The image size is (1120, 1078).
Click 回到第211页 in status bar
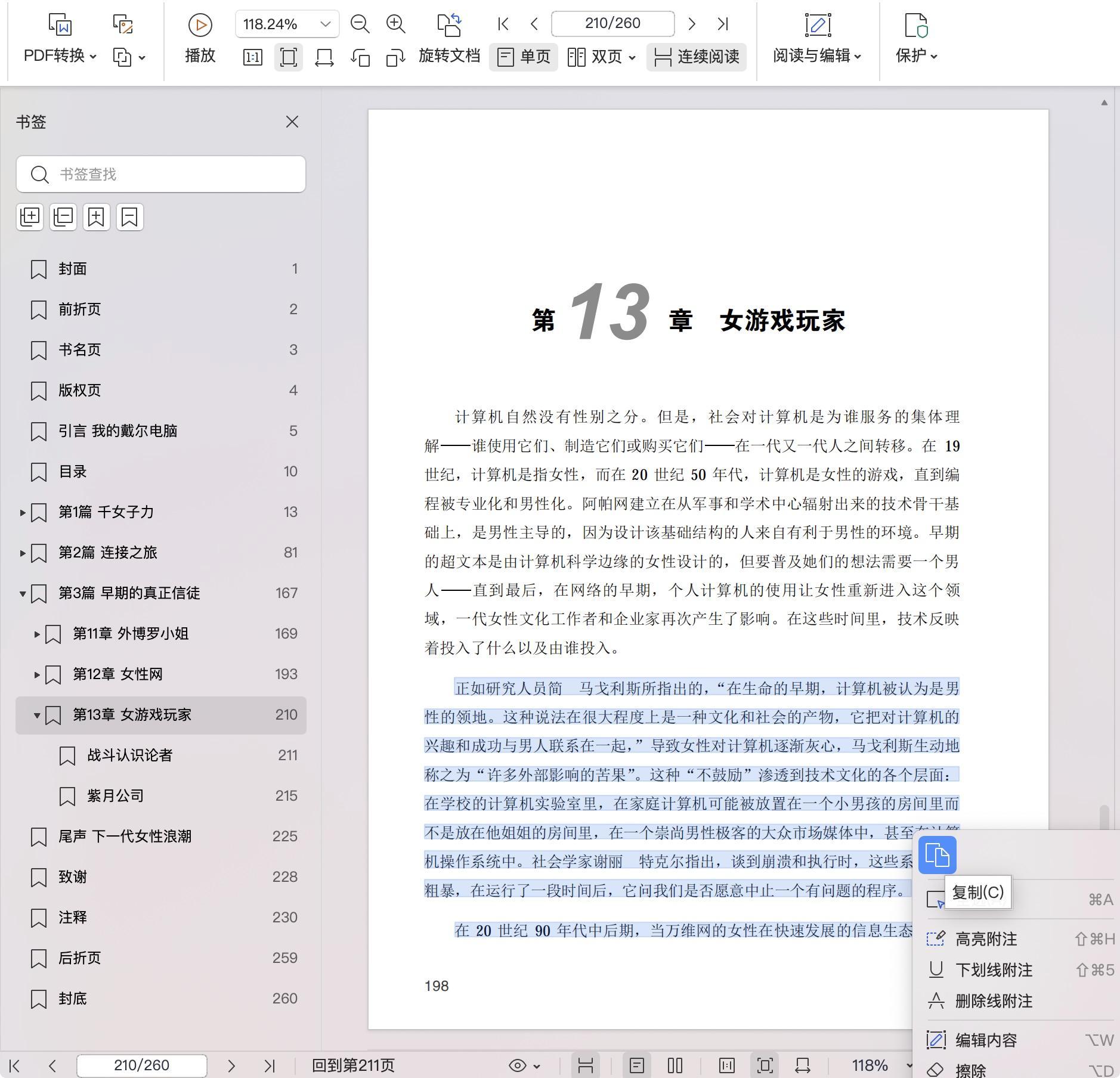click(353, 1065)
